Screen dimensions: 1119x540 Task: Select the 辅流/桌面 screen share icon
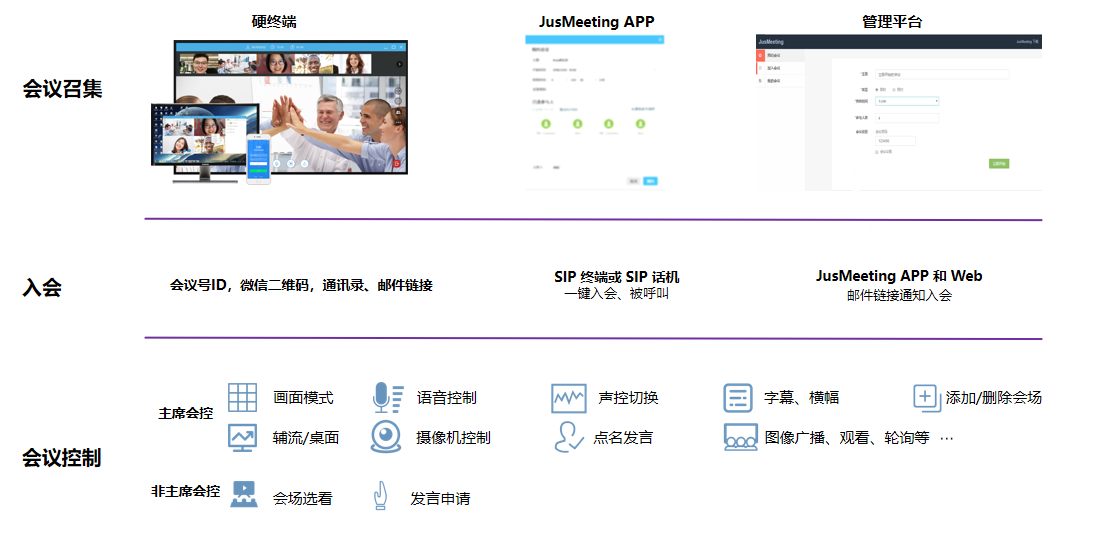point(243,437)
